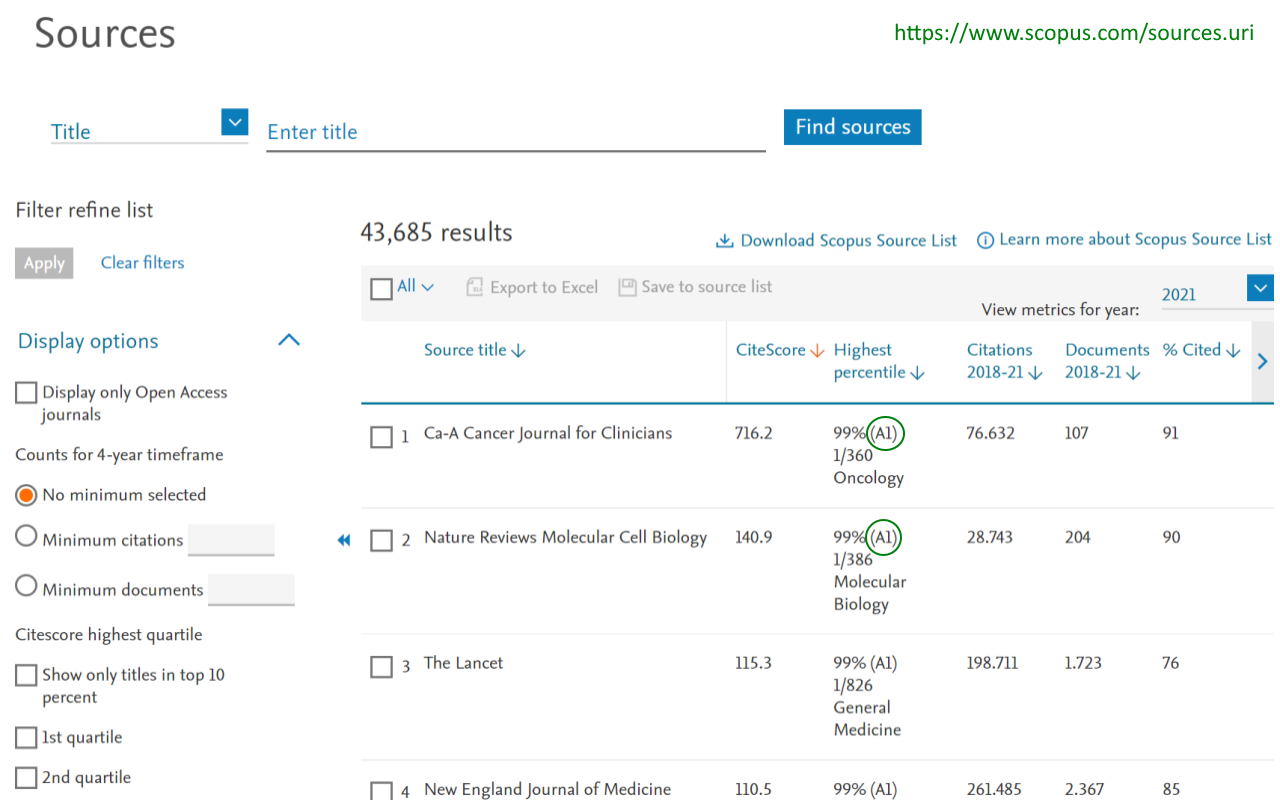Viewport: 1280px width, 800px height.
Task: Click the info icon for Scopus Source List
Action: click(x=985, y=240)
